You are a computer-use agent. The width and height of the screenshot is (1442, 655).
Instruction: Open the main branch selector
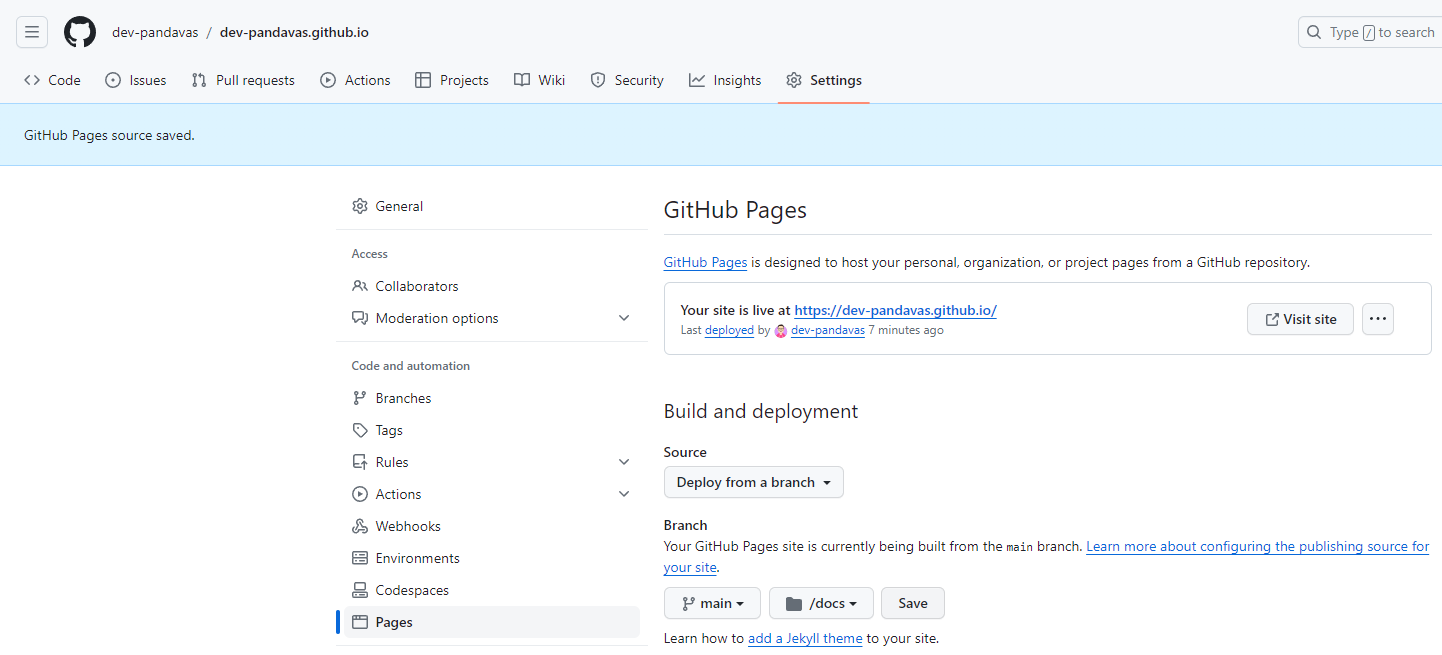pos(712,602)
